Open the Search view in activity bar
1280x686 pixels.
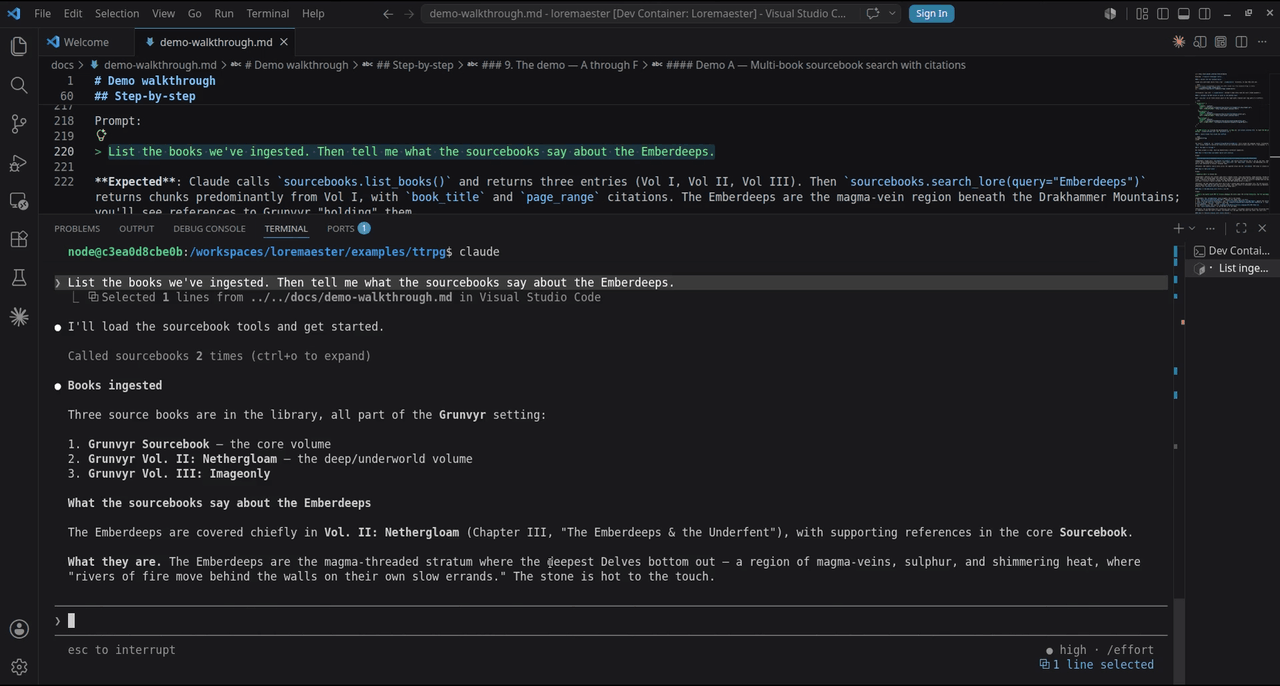(18, 85)
